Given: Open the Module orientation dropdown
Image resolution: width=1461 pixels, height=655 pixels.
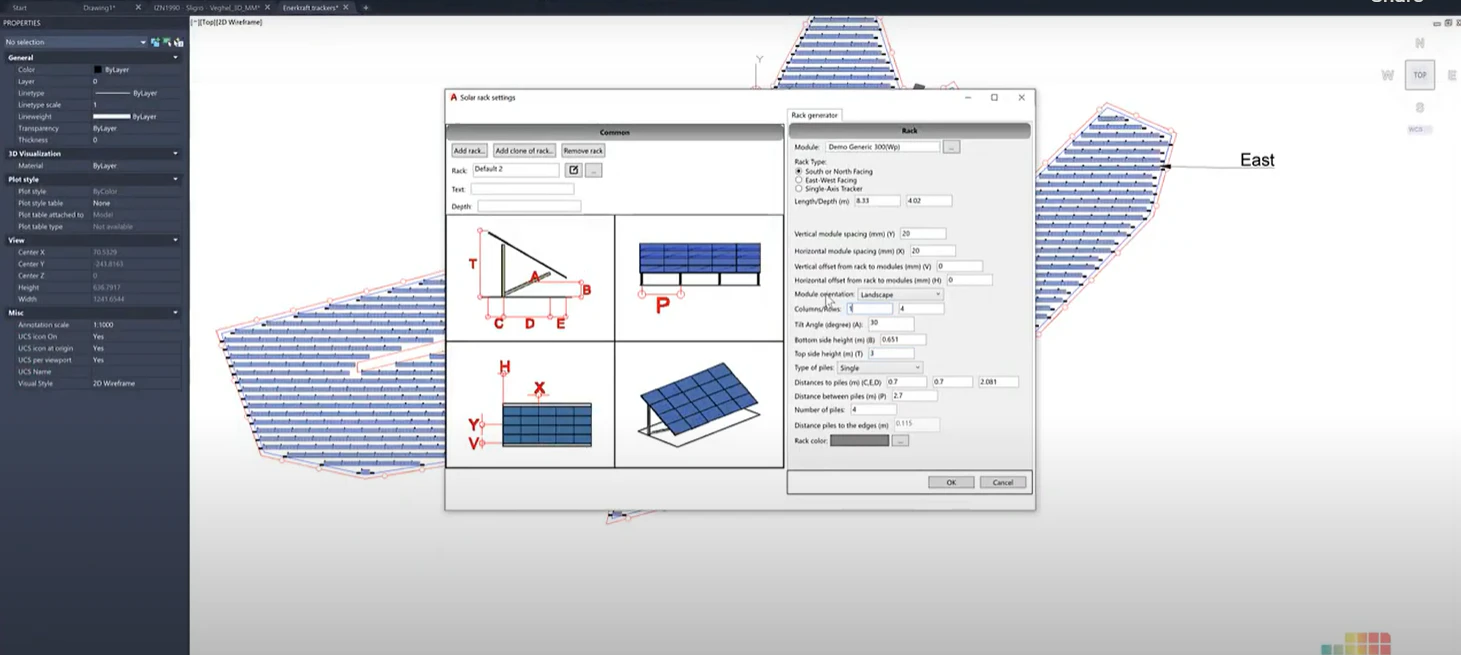Looking at the screenshot, I should click(x=937, y=294).
